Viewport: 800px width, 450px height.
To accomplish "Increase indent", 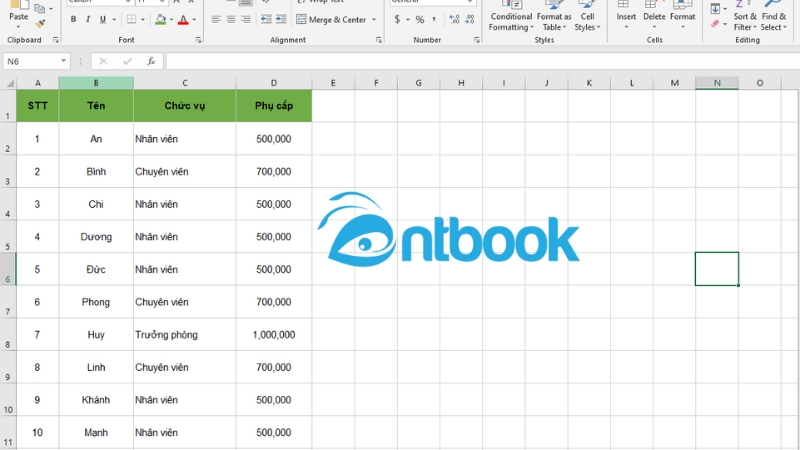I will 281,19.
